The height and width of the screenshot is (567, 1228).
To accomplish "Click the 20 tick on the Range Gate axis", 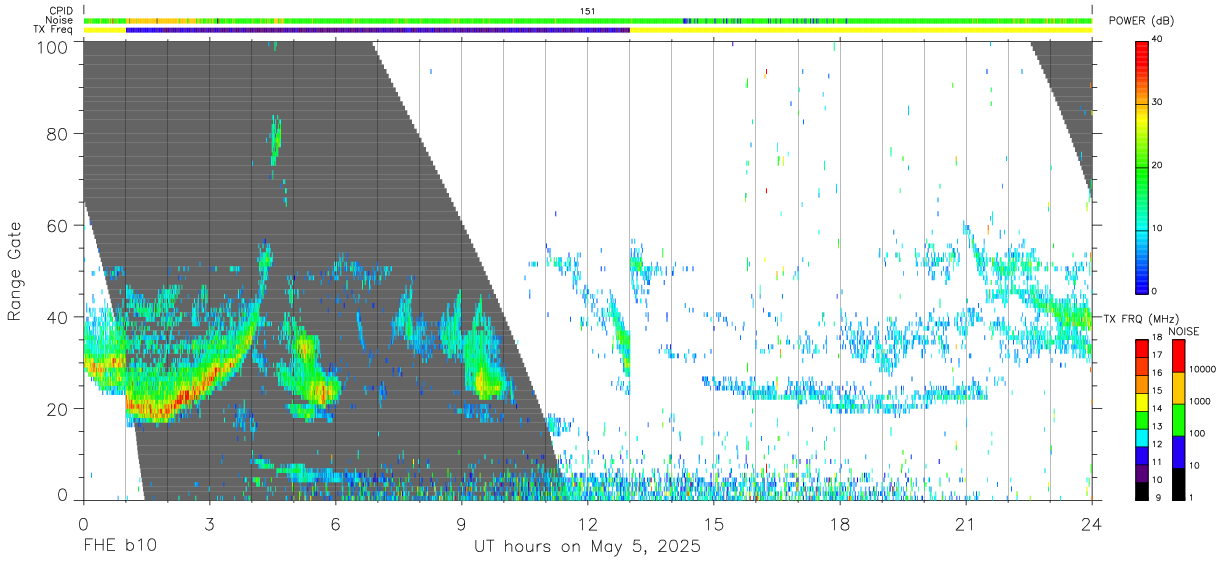I will click(59, 409).
